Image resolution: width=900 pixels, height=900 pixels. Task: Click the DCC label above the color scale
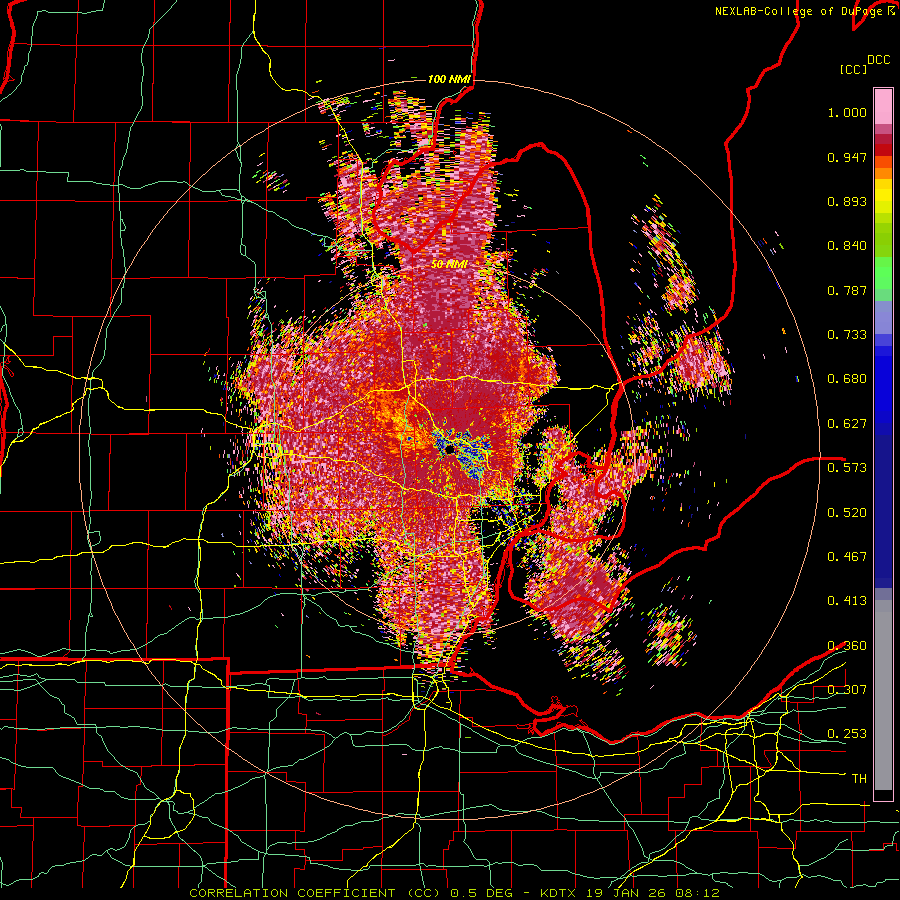click(x=878, y=60)
